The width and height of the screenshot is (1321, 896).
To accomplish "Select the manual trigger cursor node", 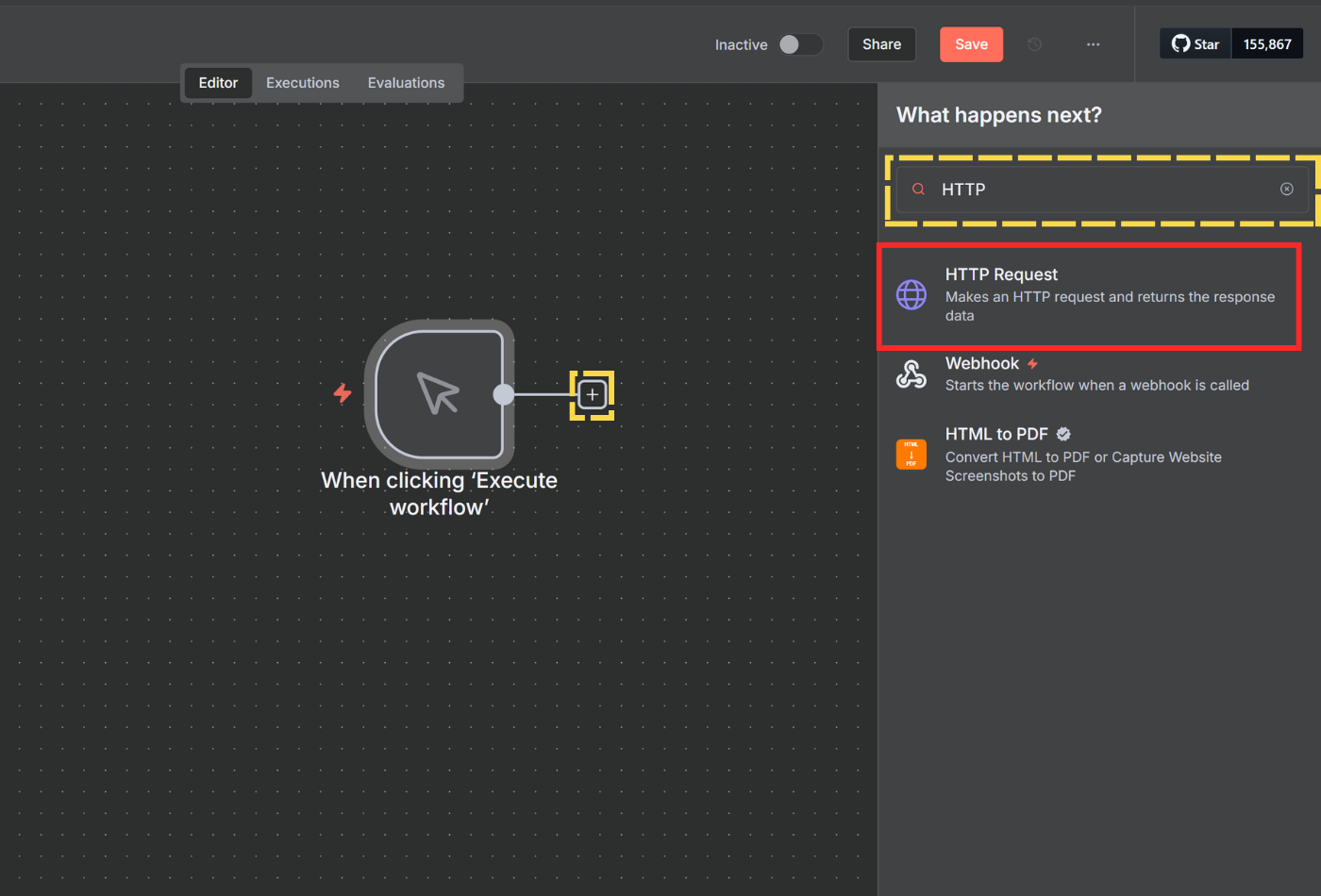I will pyautogui.click(x=439, y=394).
